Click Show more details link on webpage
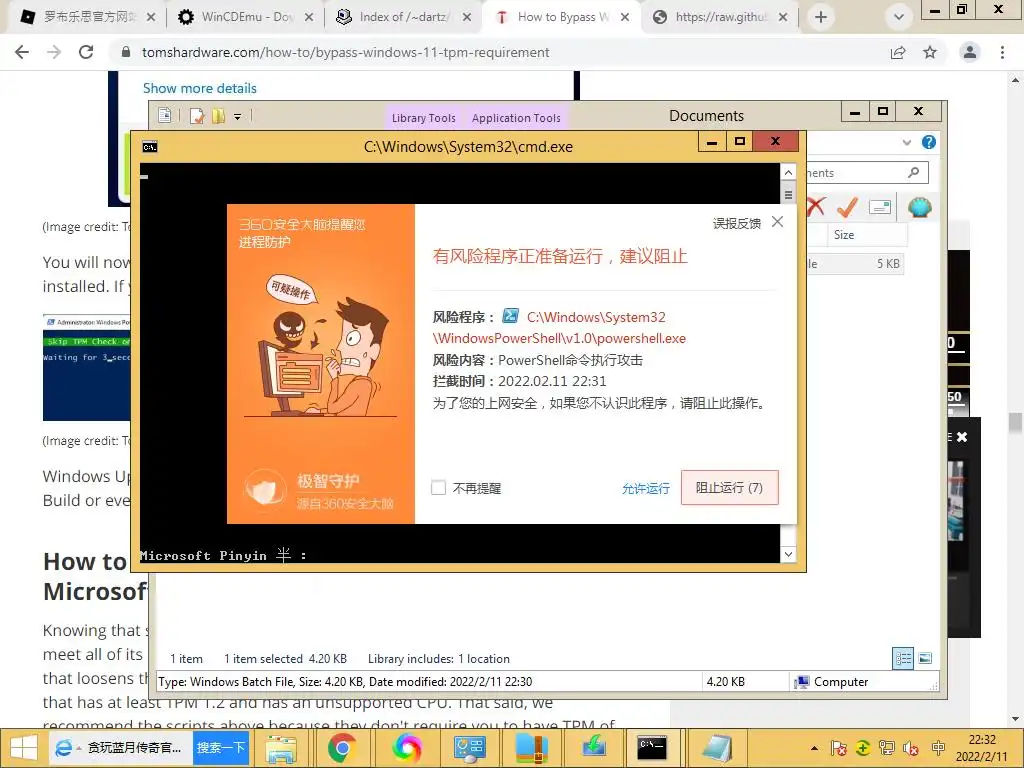 (200, 88)
